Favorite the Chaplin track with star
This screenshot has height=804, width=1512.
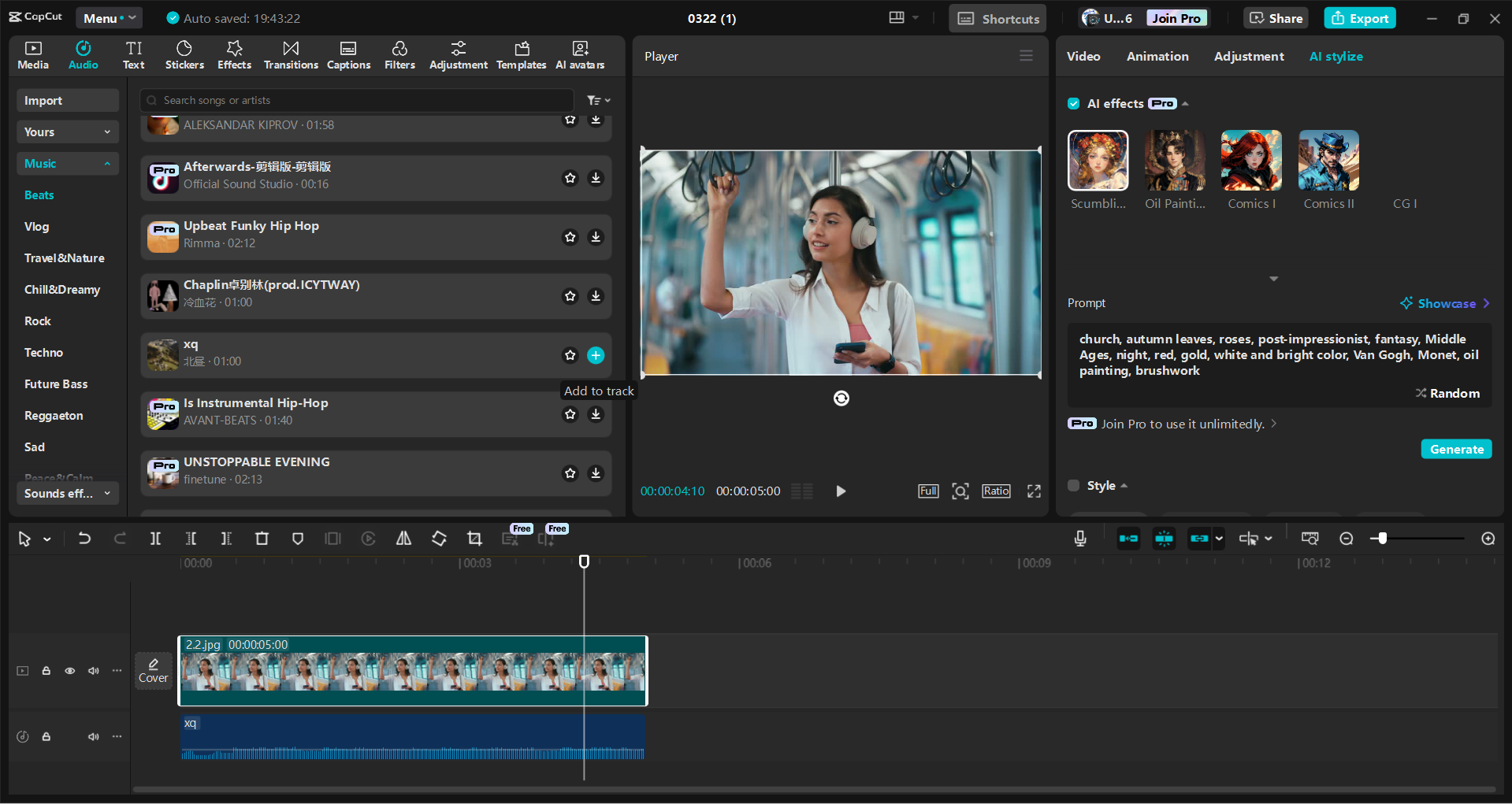570,296
